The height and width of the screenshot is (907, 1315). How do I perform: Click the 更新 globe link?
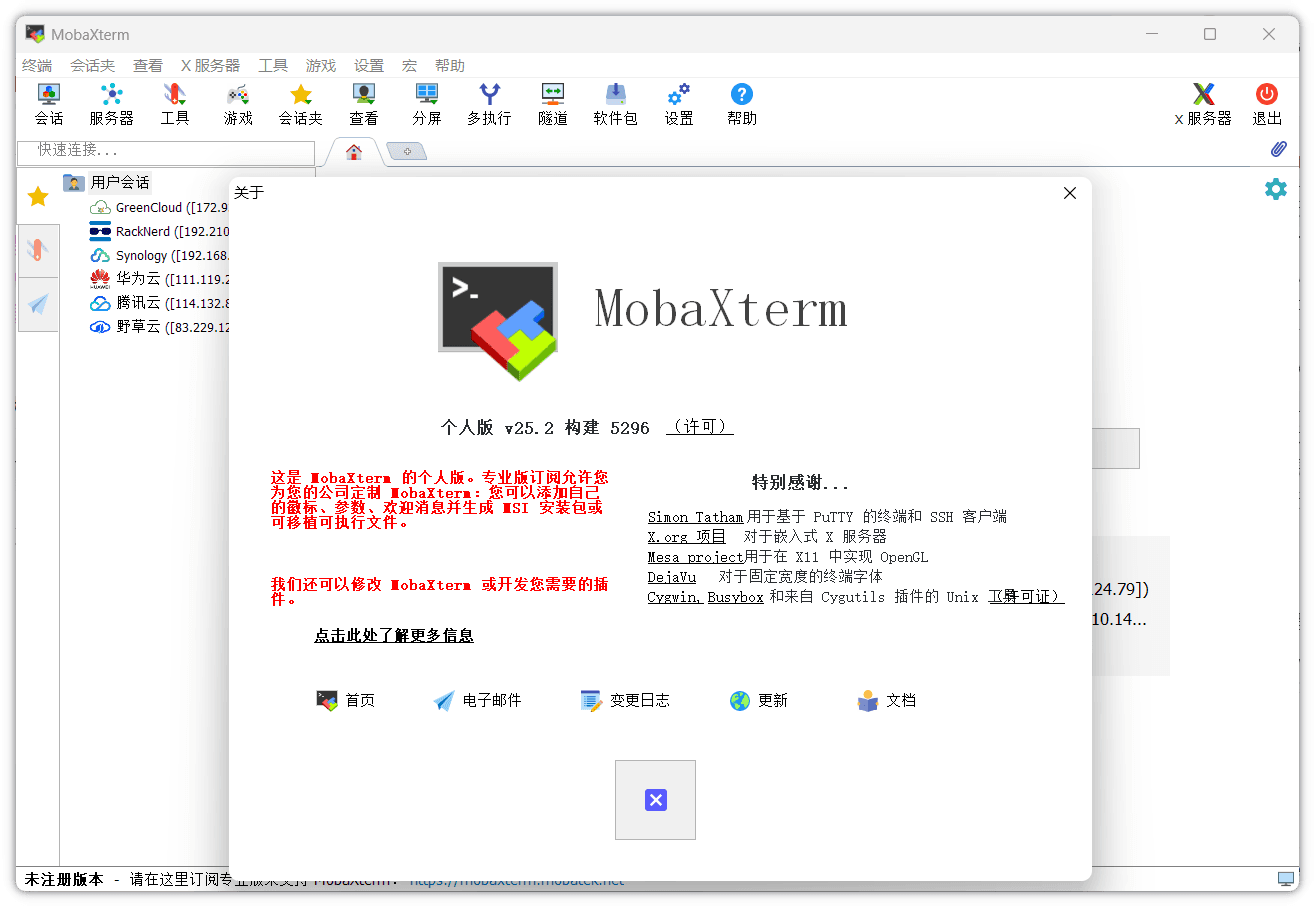coord(758,700)
